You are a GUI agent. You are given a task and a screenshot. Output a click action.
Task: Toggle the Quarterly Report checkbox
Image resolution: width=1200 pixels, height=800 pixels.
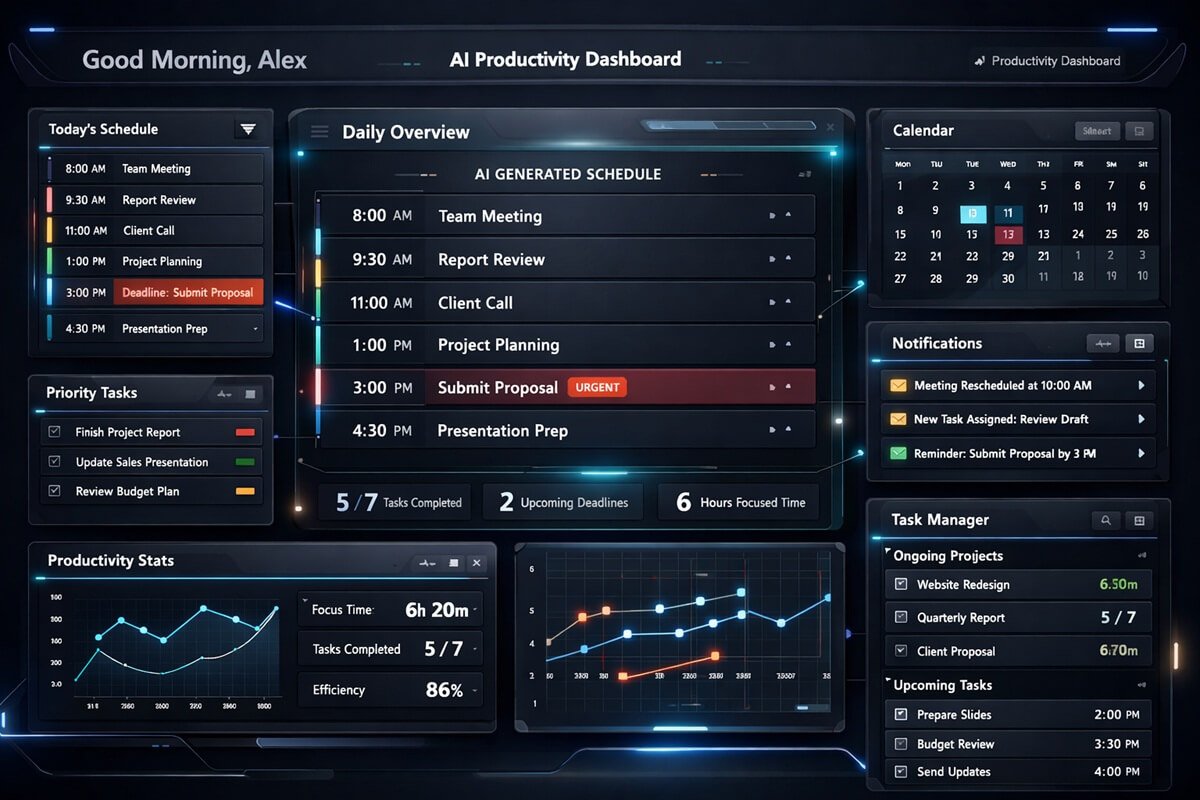point(900,617)
